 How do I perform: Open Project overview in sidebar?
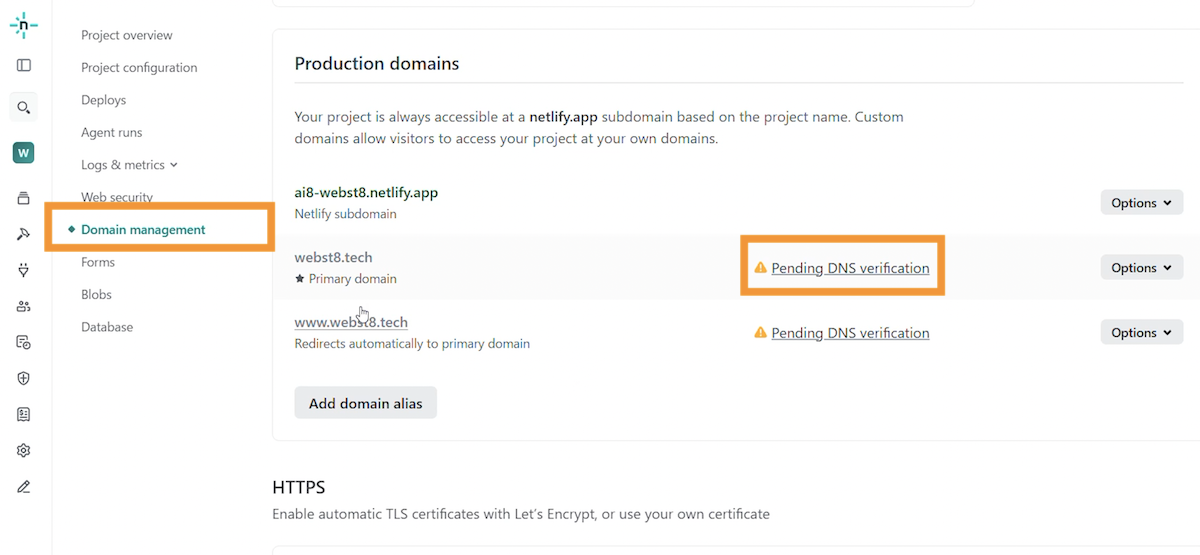(x=127, y=35)
